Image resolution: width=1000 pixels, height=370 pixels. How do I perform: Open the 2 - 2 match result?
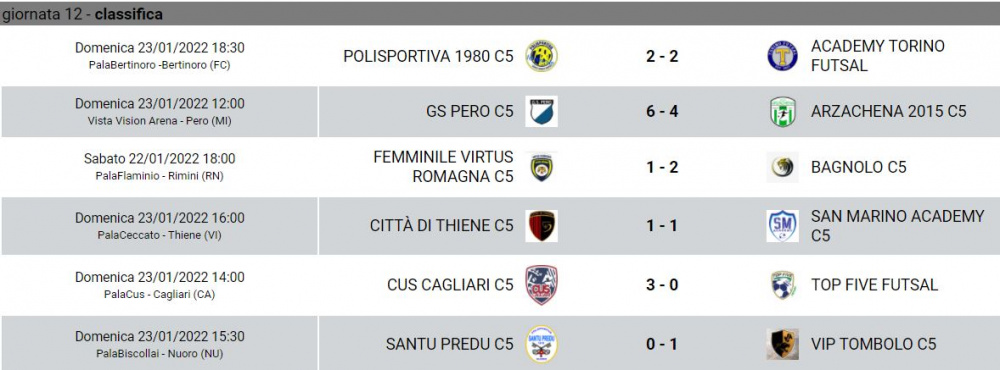pyautogui.click(x=662, y=56)
